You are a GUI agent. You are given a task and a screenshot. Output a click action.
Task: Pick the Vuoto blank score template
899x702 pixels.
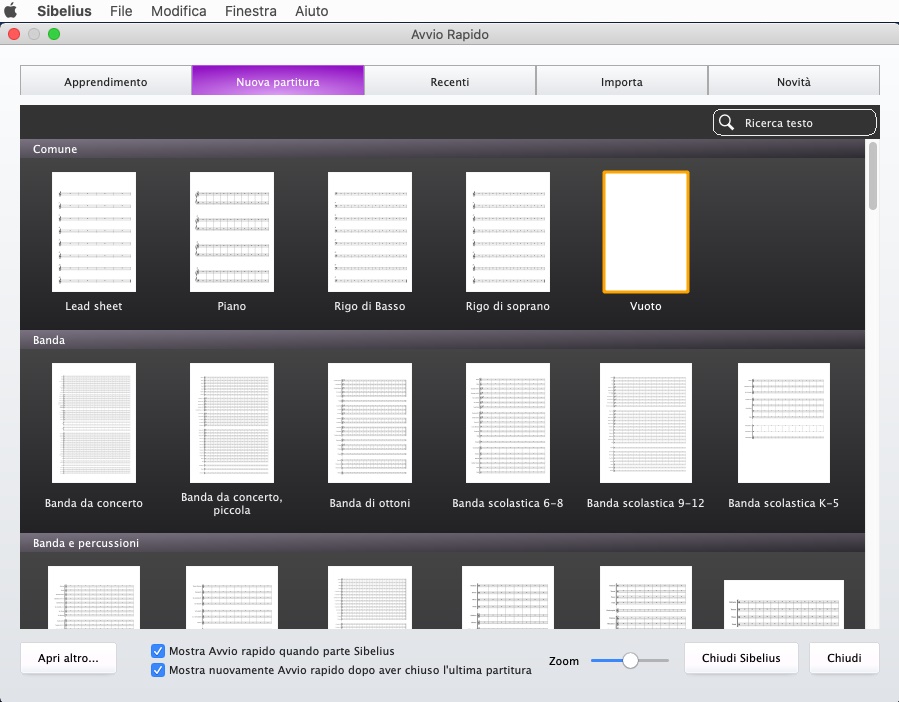point(646,232)
